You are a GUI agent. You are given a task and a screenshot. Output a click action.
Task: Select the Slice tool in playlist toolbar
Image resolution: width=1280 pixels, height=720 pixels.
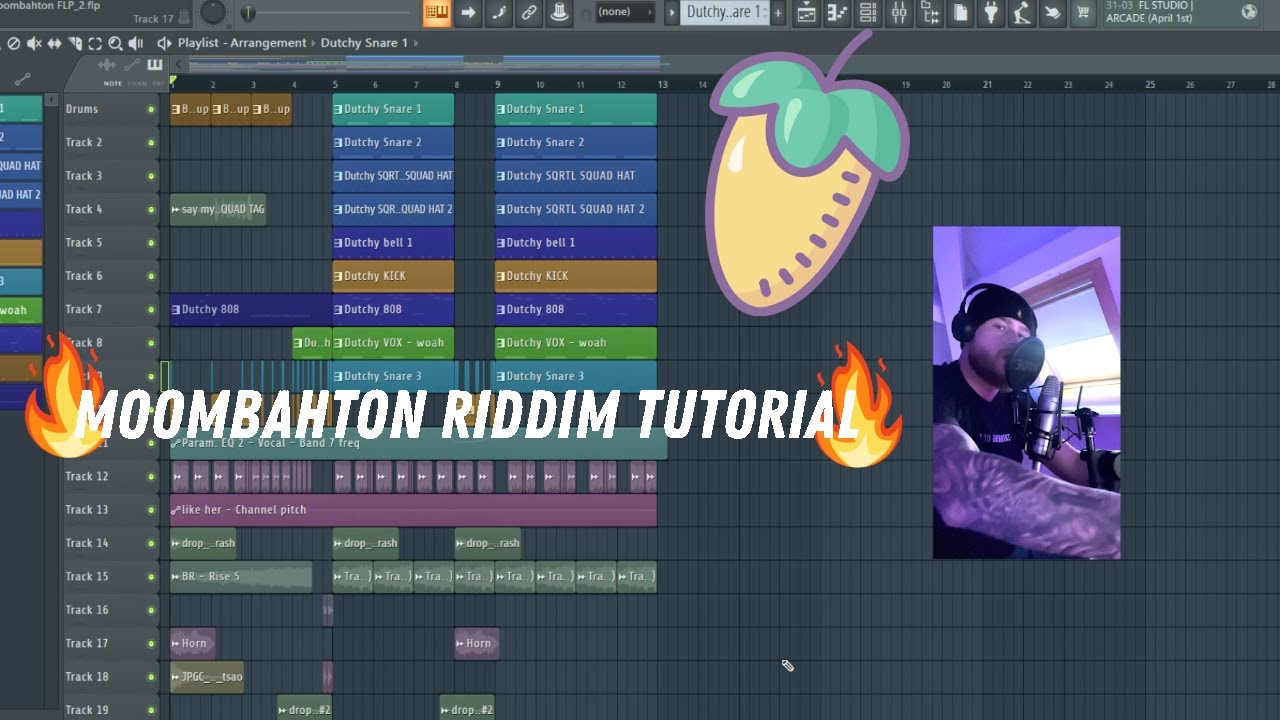74,43
